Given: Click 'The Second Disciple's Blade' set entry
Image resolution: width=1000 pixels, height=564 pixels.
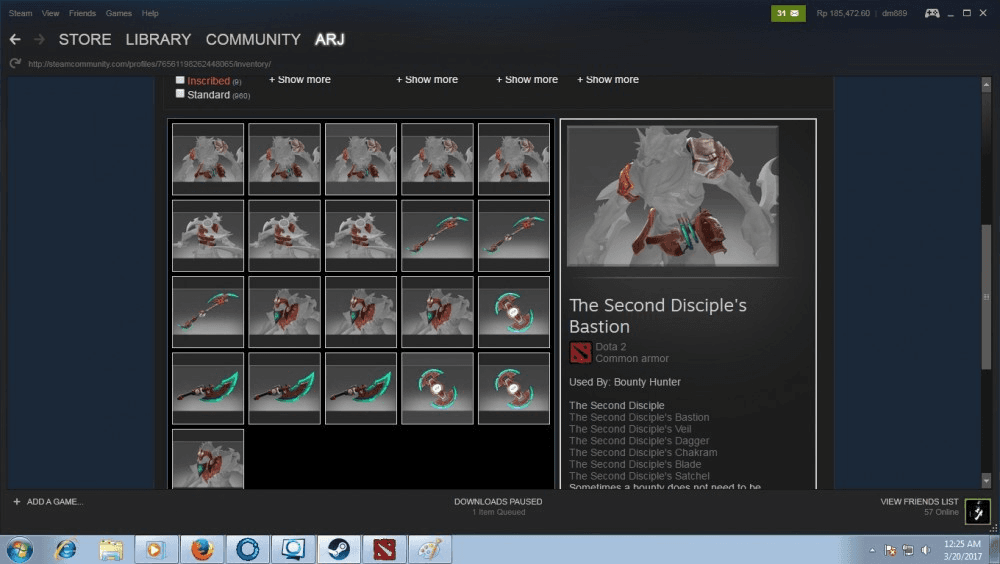Looking at the screenshot, I should [635, 464].
